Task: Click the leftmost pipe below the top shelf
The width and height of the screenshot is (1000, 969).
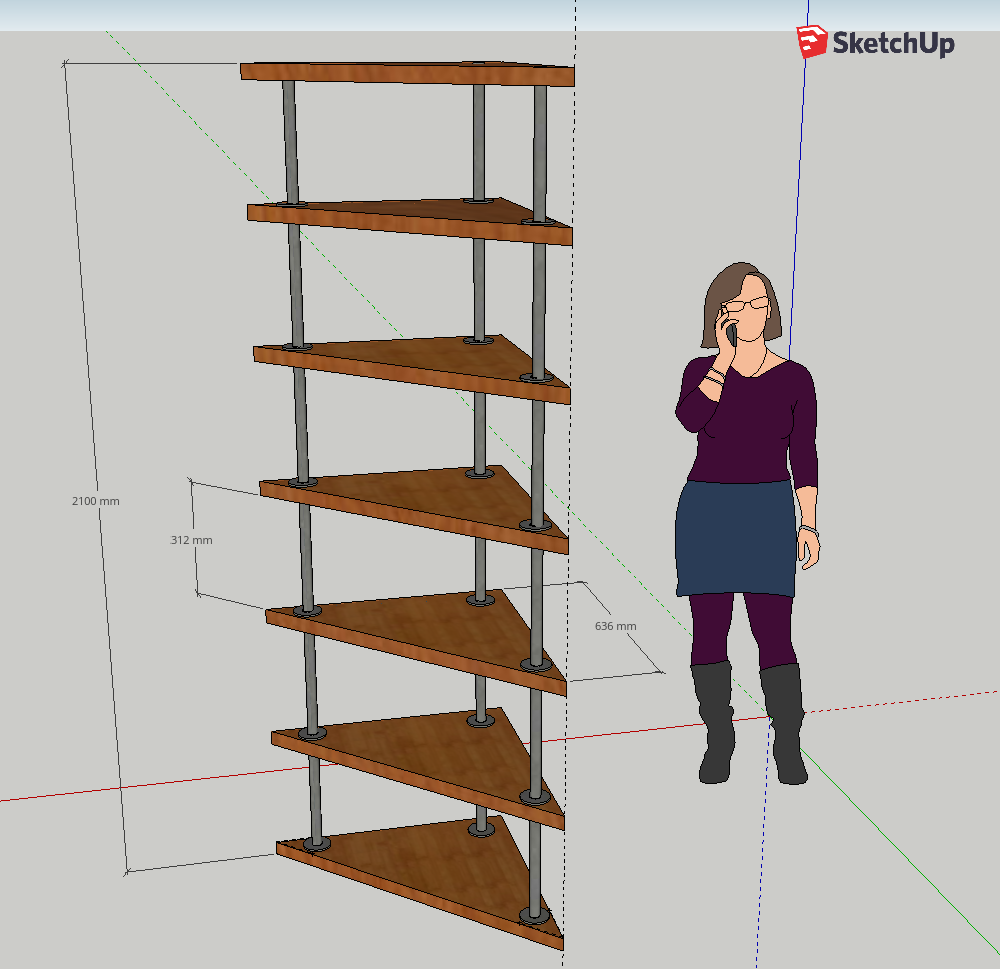Action: (290, 140)
